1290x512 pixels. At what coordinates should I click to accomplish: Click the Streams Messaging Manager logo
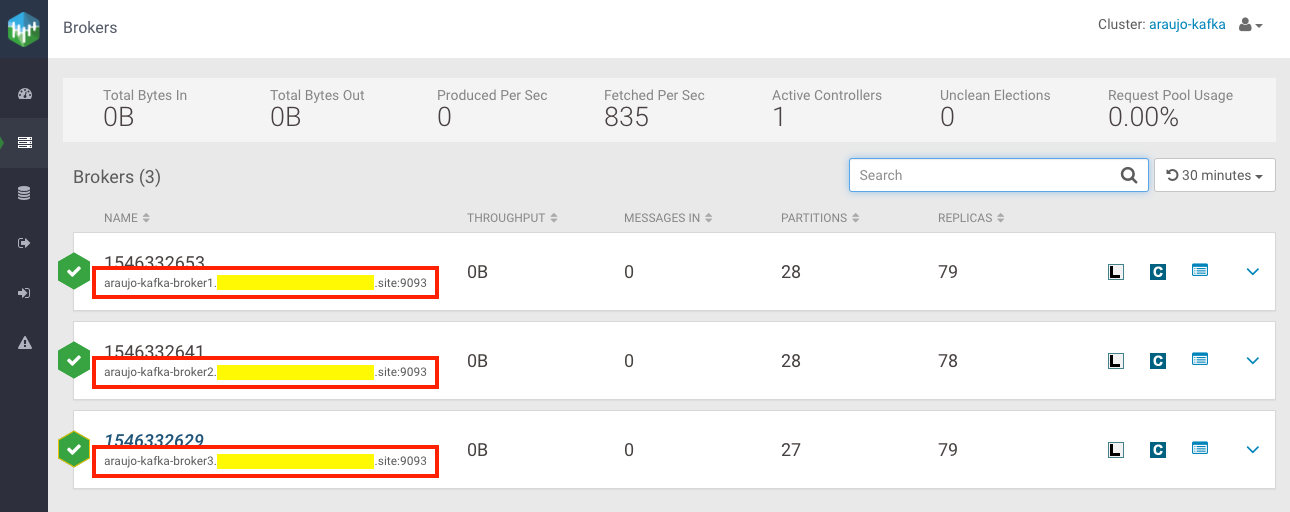point(24,29)
